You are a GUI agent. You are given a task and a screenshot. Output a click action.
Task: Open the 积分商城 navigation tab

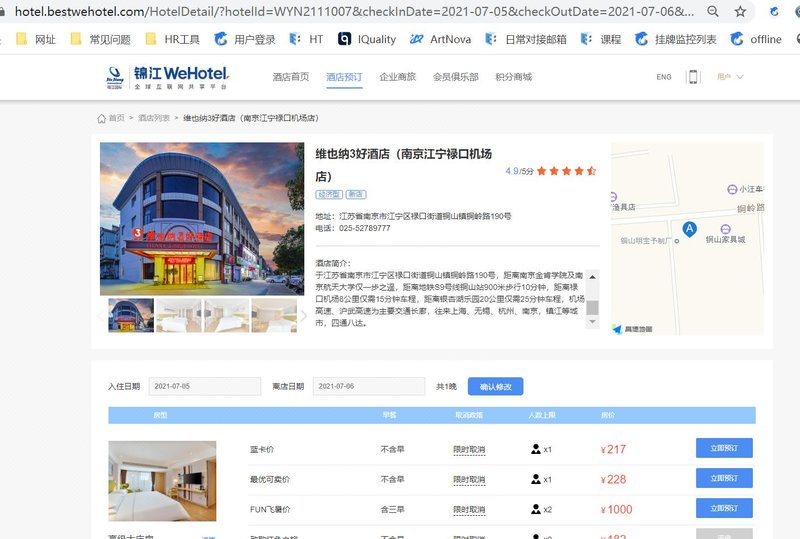tap(513, 77)
